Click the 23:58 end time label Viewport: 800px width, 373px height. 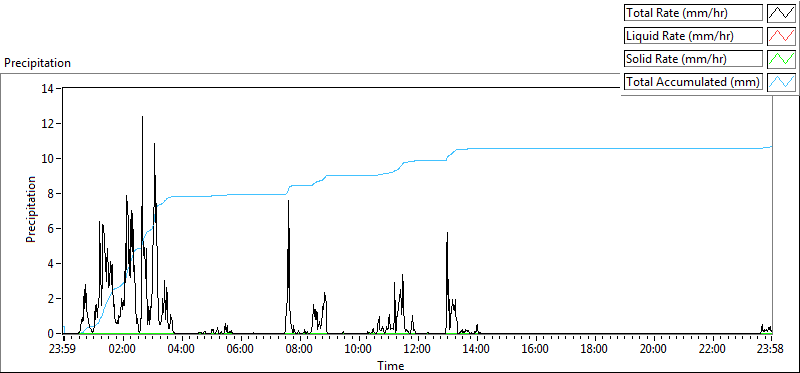(x=771, y=349)
